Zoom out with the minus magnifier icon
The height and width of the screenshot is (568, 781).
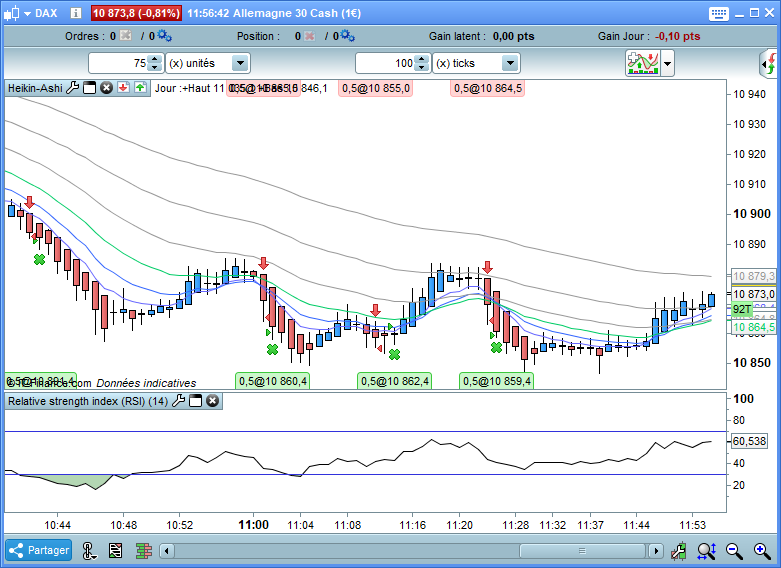734,551
